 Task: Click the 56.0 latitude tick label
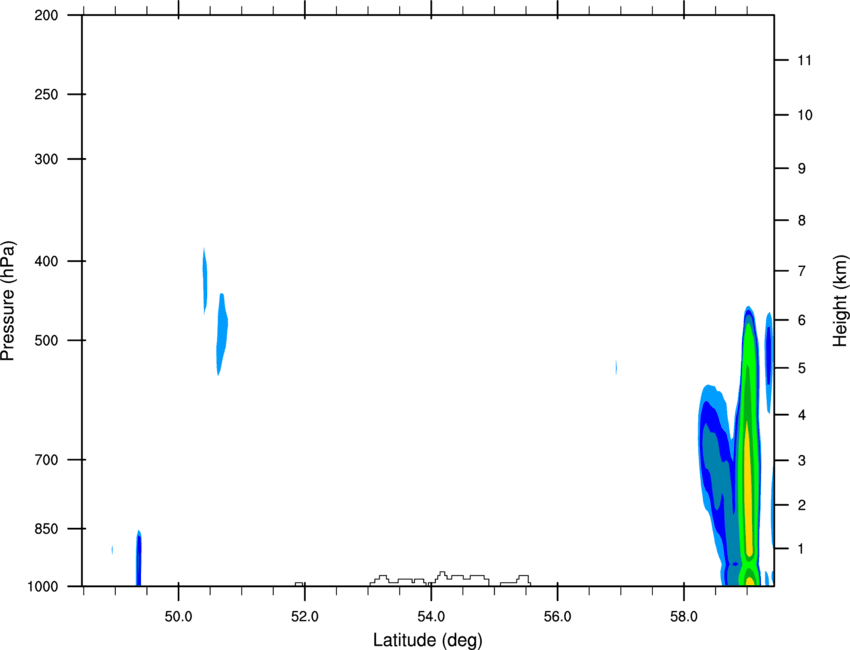tap(558, 617)
